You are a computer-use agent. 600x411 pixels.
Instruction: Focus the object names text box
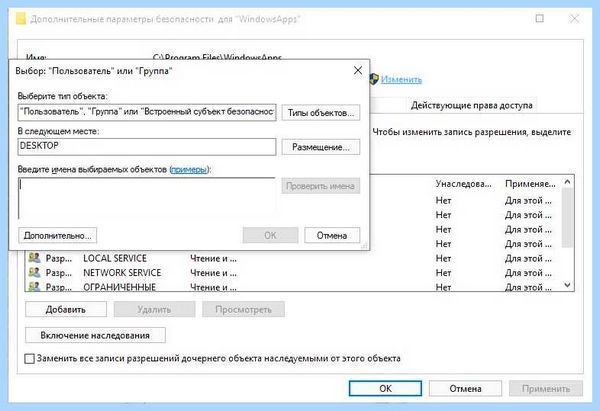click(147, 198)
